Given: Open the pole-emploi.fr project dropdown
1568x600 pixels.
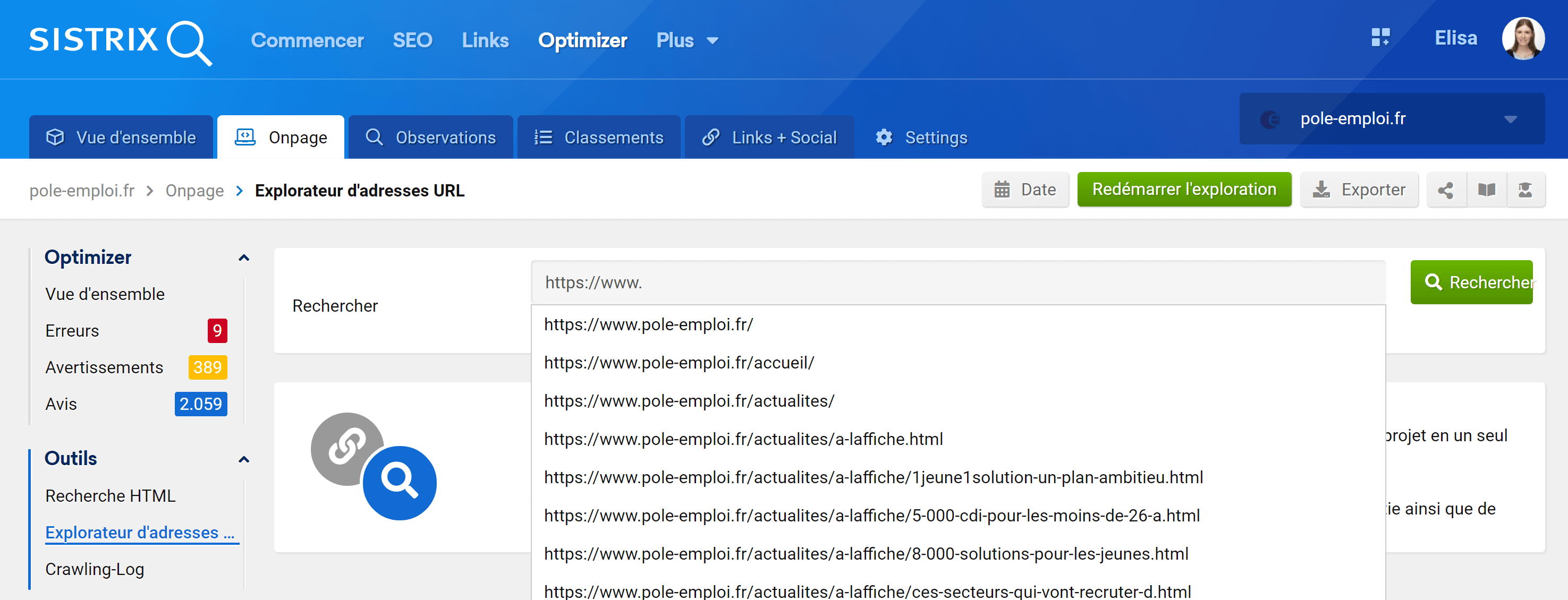Looking at the screenshot, I should 1392,118.
